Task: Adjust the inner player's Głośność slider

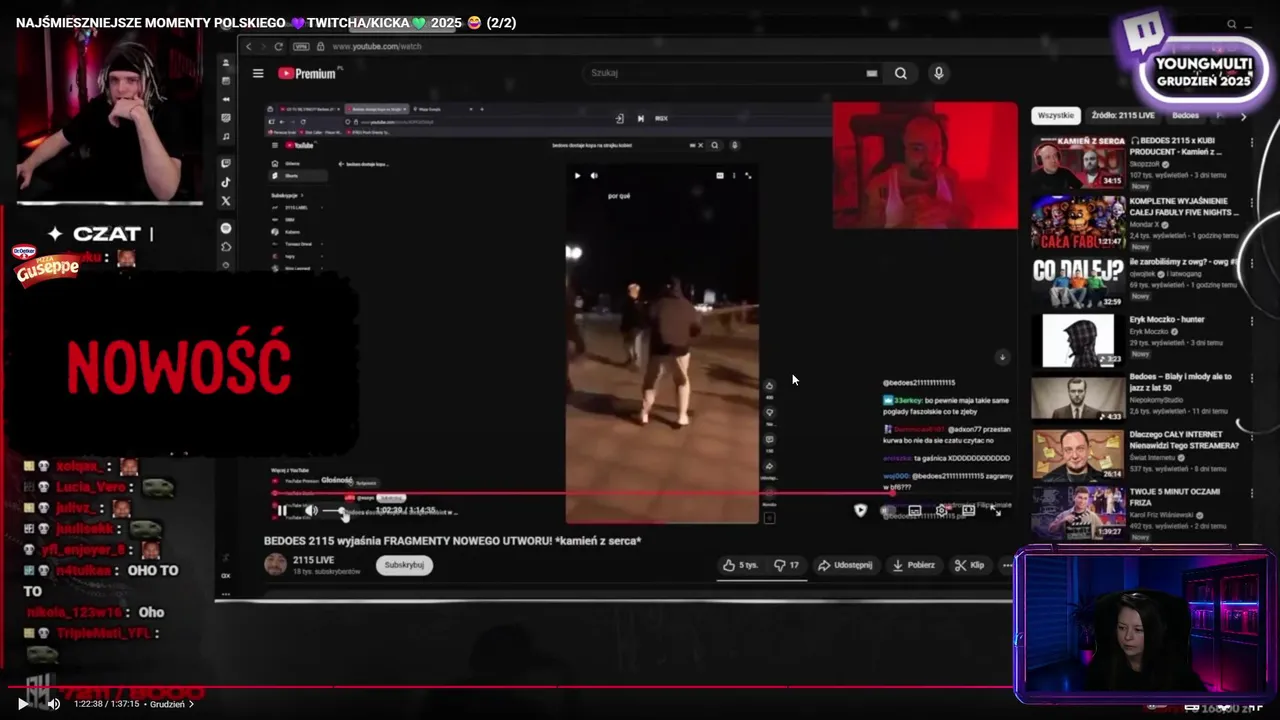Action: click(336, 511)
